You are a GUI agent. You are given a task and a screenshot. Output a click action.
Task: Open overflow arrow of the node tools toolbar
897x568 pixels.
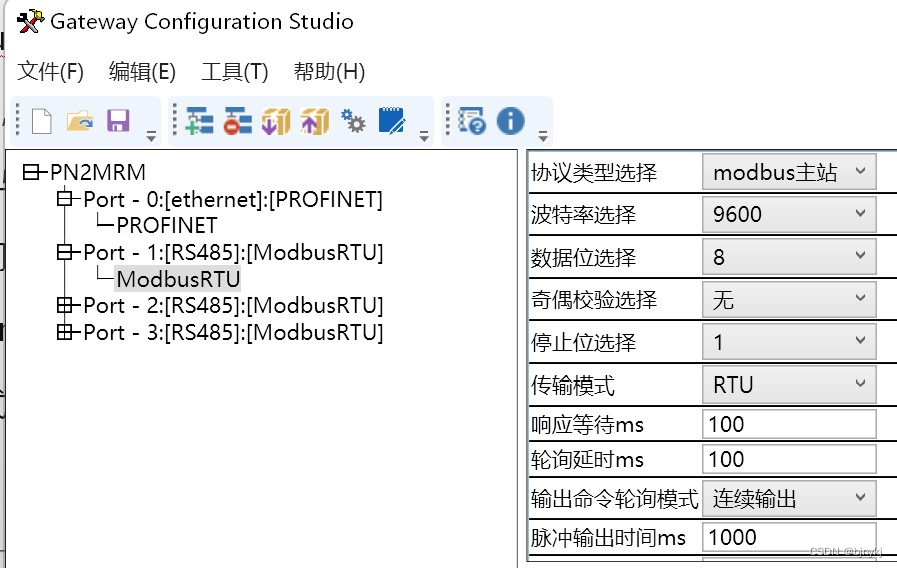(424, 136)
